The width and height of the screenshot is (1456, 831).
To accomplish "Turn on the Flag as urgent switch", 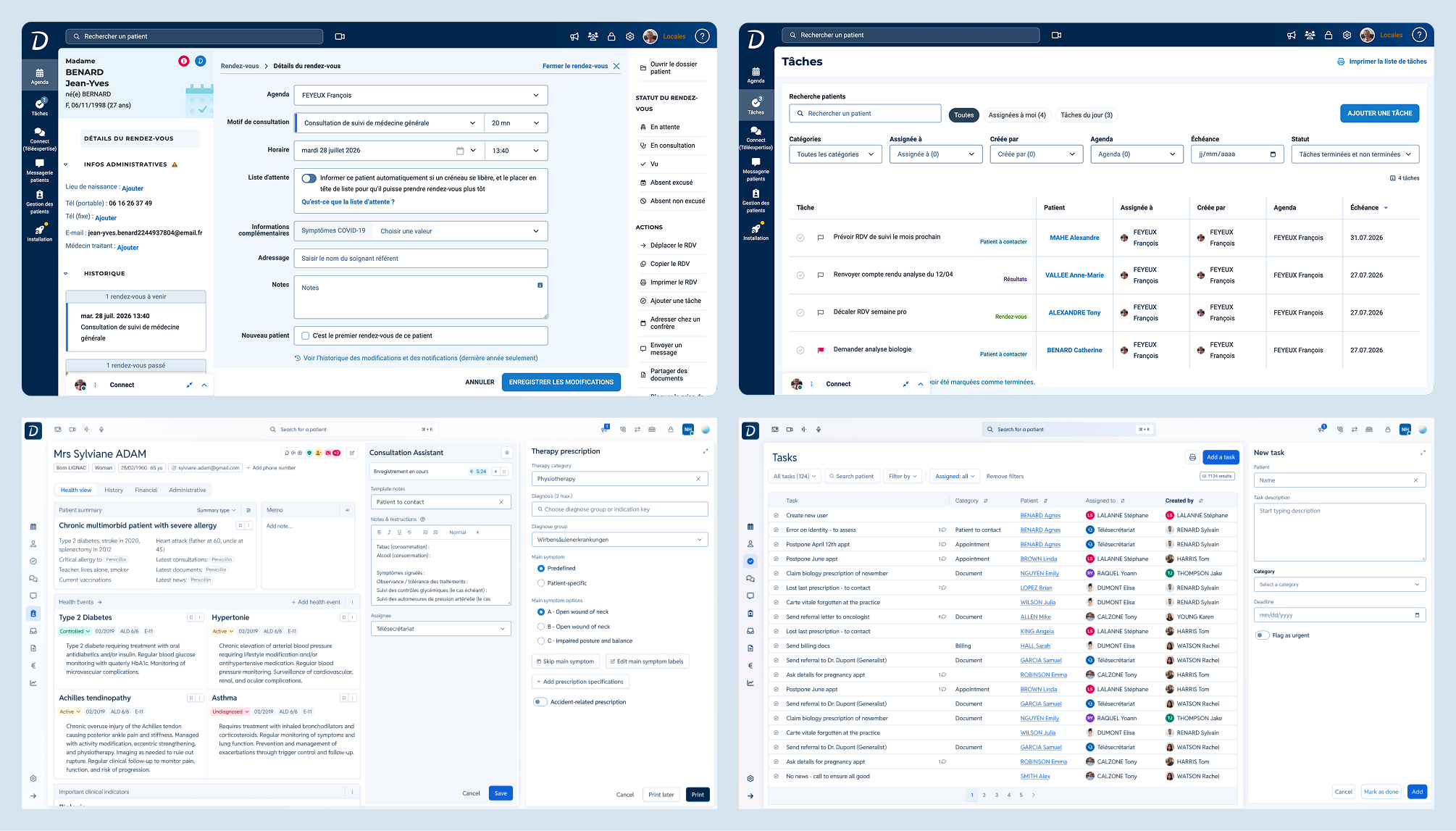I will (1262, 635).
